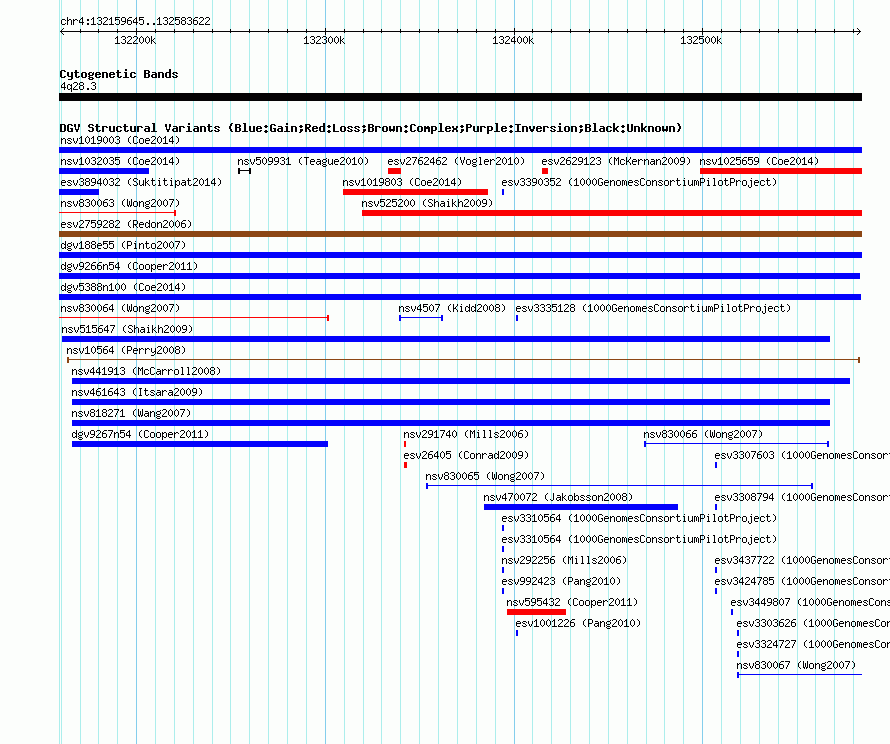Click nsv818271 (Wang2007) label
Image resolution: width=890 pixels, height=744 pixels.
point(131,413)
